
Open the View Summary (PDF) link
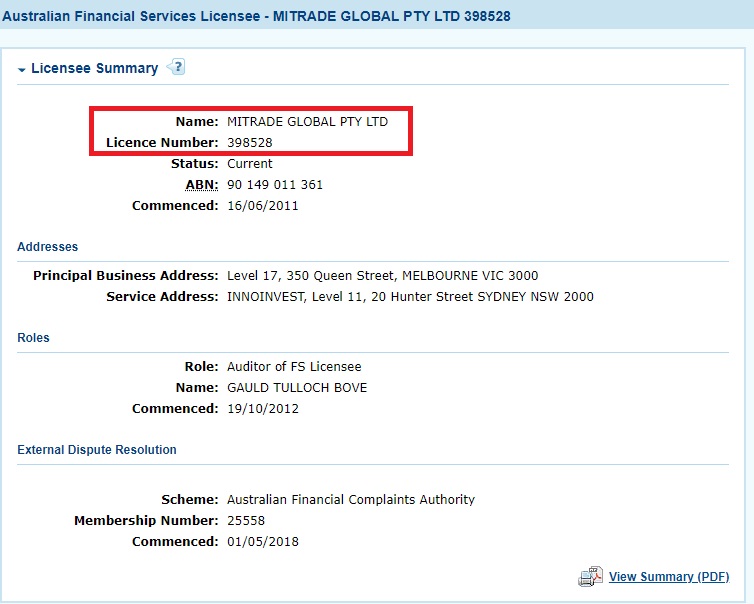coord(668,577)
